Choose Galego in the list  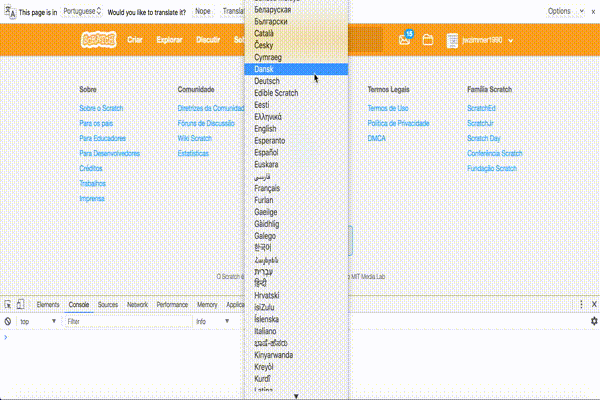pyautogui.click(x=296, y=236)
